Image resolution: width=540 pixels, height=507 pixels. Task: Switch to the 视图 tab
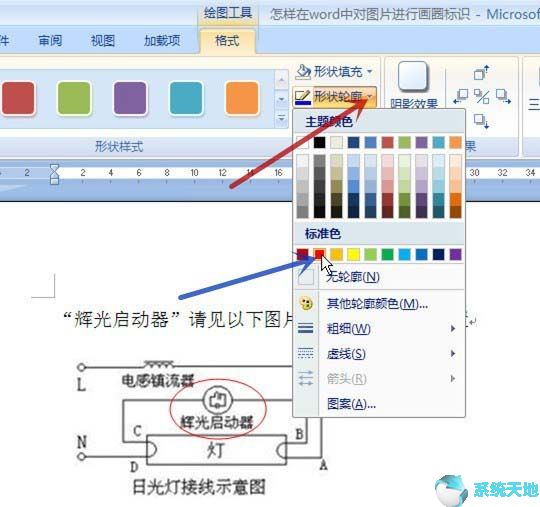tap(103, 41)
